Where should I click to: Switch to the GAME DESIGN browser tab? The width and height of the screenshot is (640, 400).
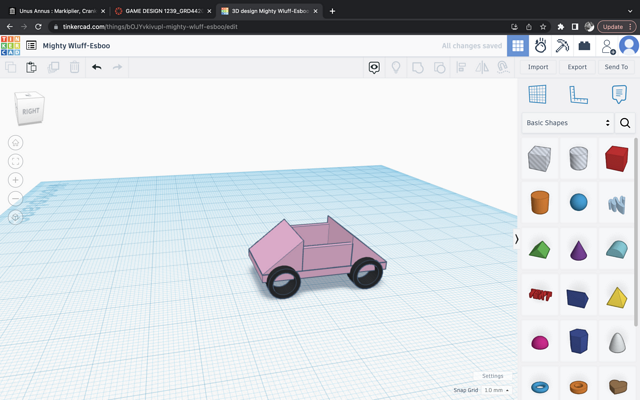pos(160,11)
